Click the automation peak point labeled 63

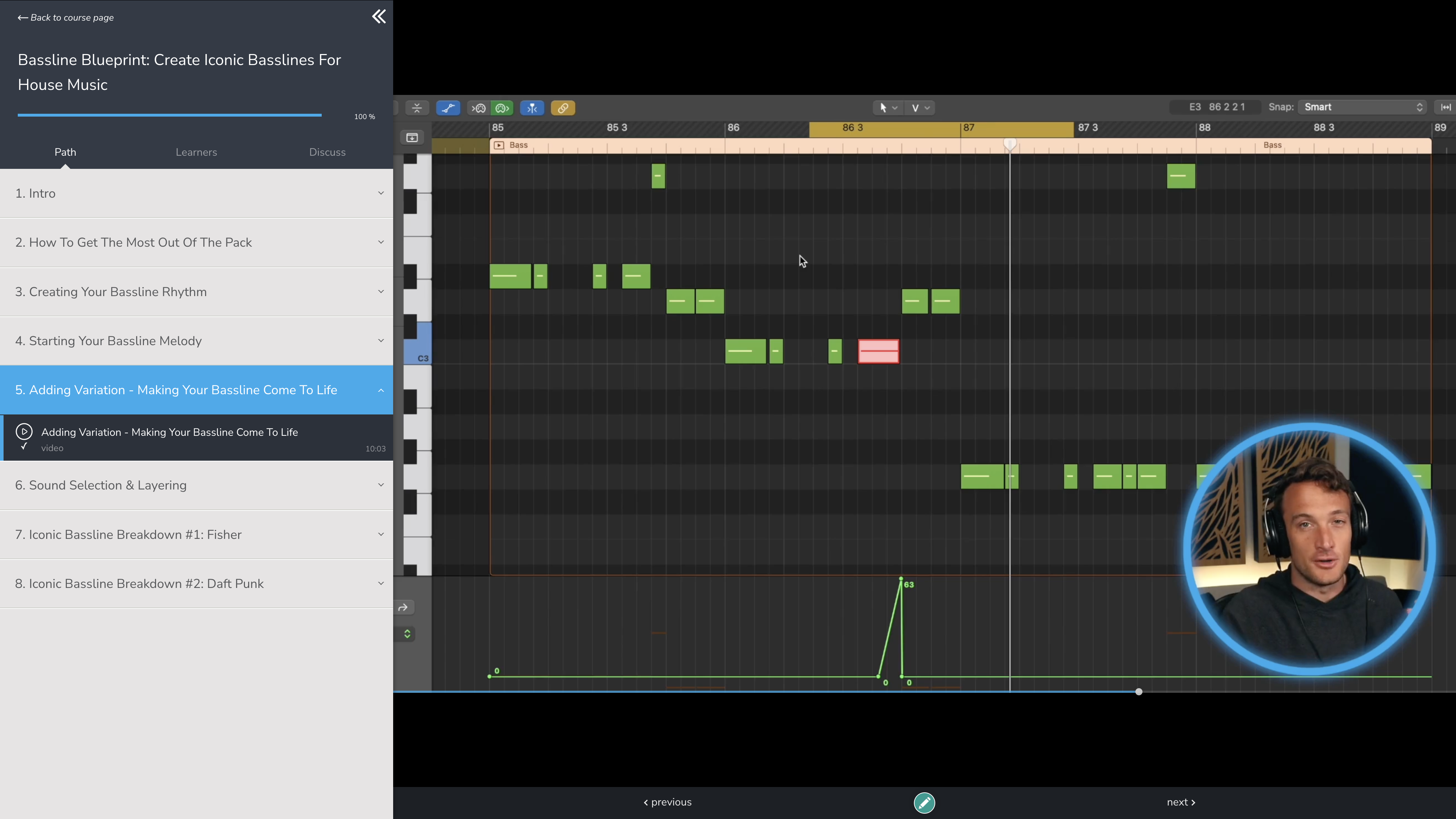tap(901, 579)
